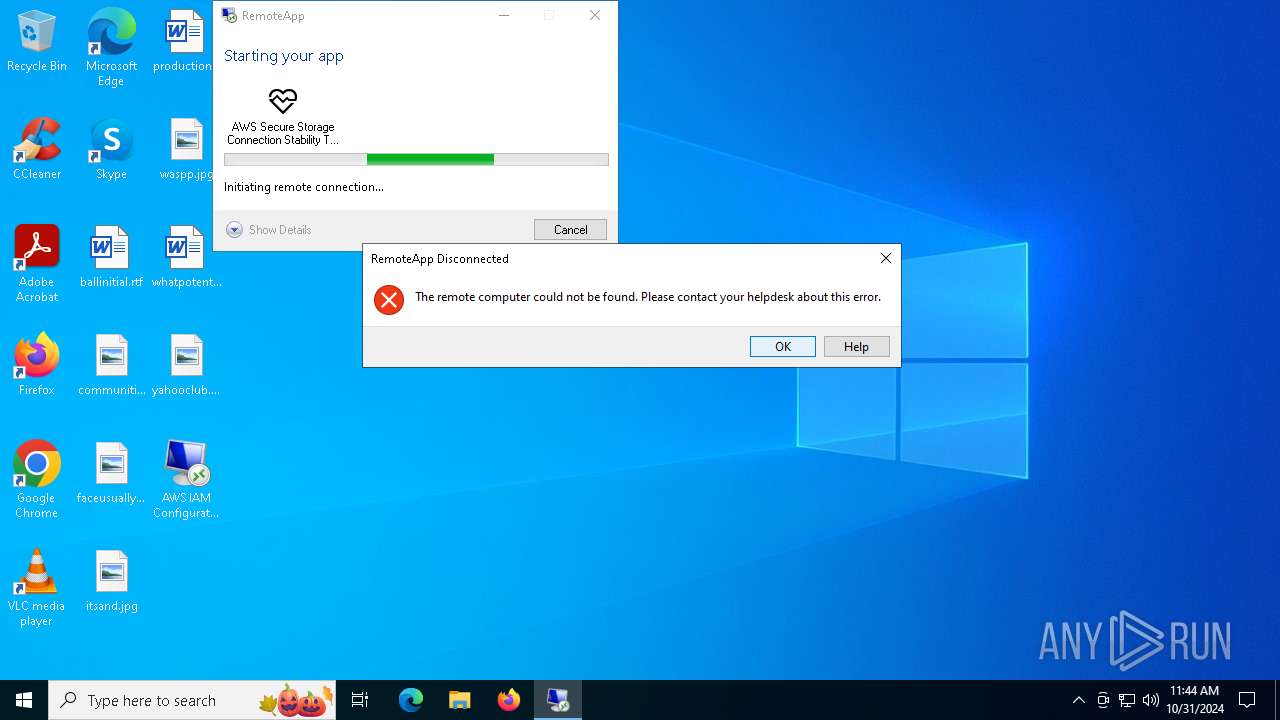The height and width of the screenshot is (720, 1280).
Task: Open the Action Center notifications
Action: pos(1247,700)
